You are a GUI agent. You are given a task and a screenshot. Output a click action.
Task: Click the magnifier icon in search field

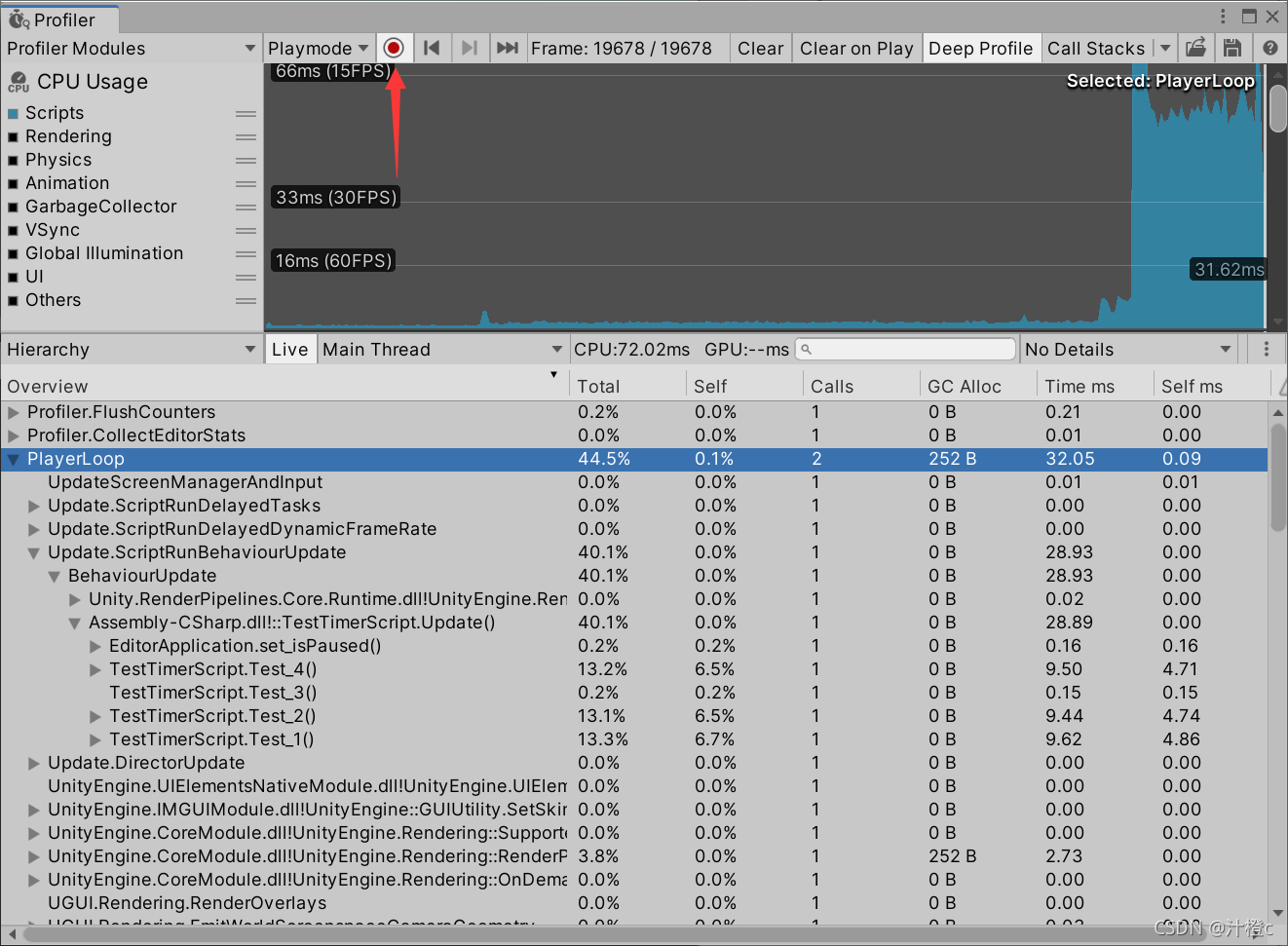click(807, 349)
